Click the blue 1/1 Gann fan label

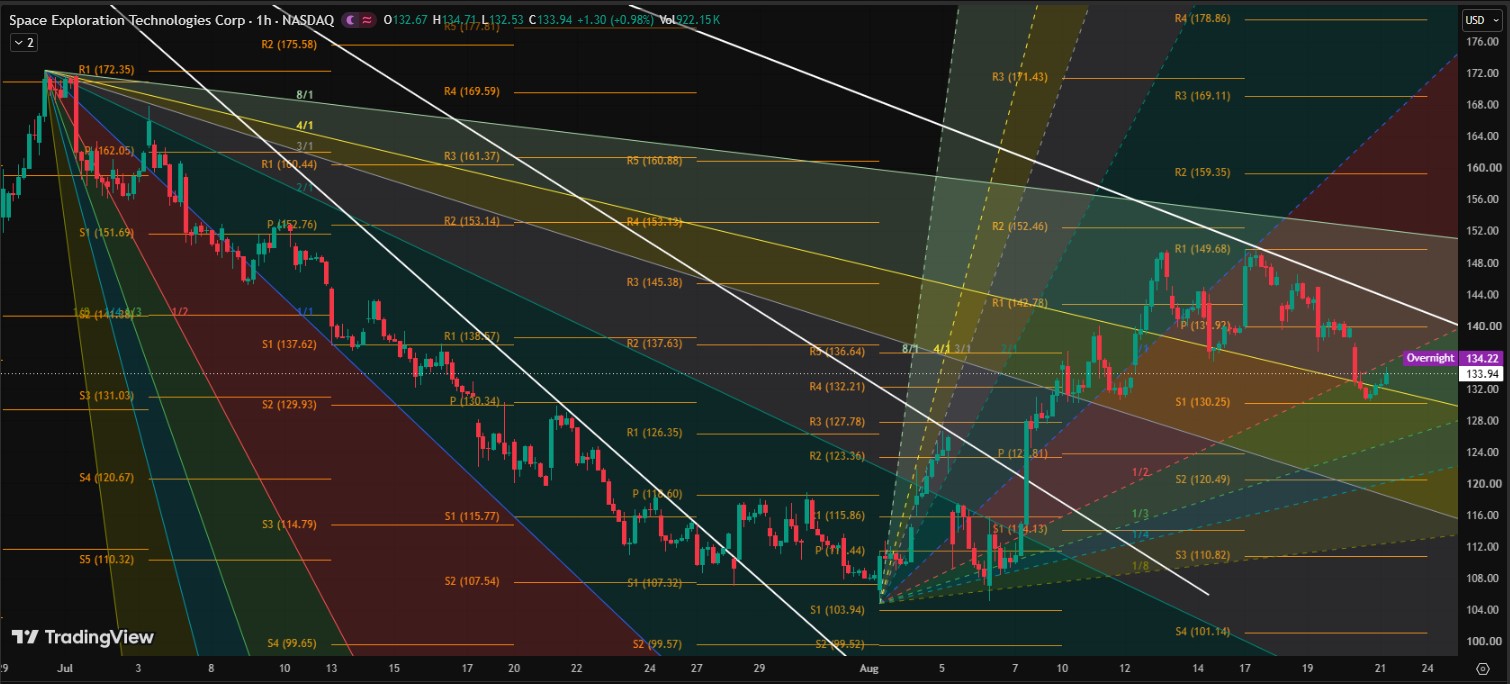(x=305, y=311)
